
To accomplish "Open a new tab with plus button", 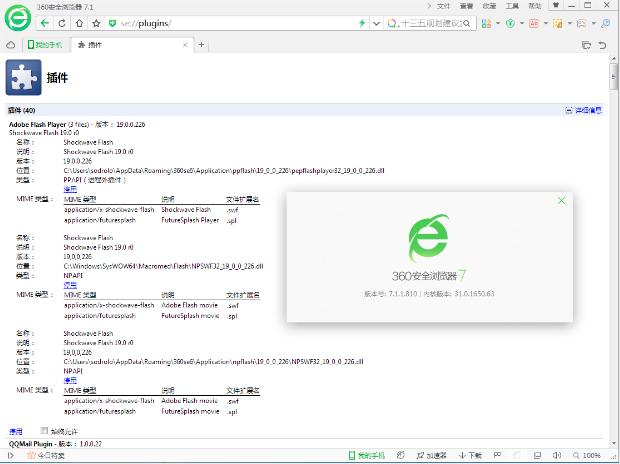I will 201,45.
